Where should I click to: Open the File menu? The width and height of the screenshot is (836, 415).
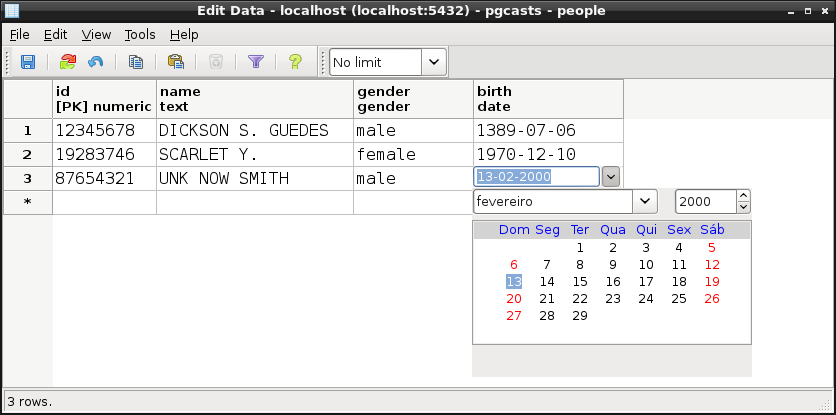point(20,34)
